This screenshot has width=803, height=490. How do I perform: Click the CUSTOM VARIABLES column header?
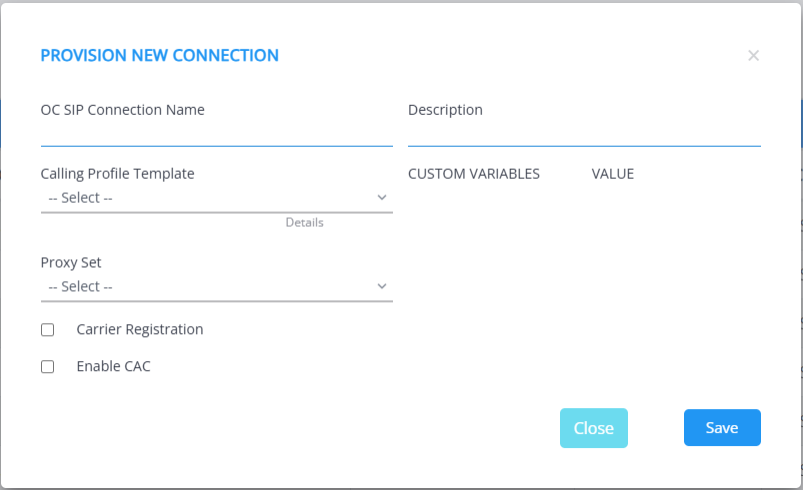[474, 174]
